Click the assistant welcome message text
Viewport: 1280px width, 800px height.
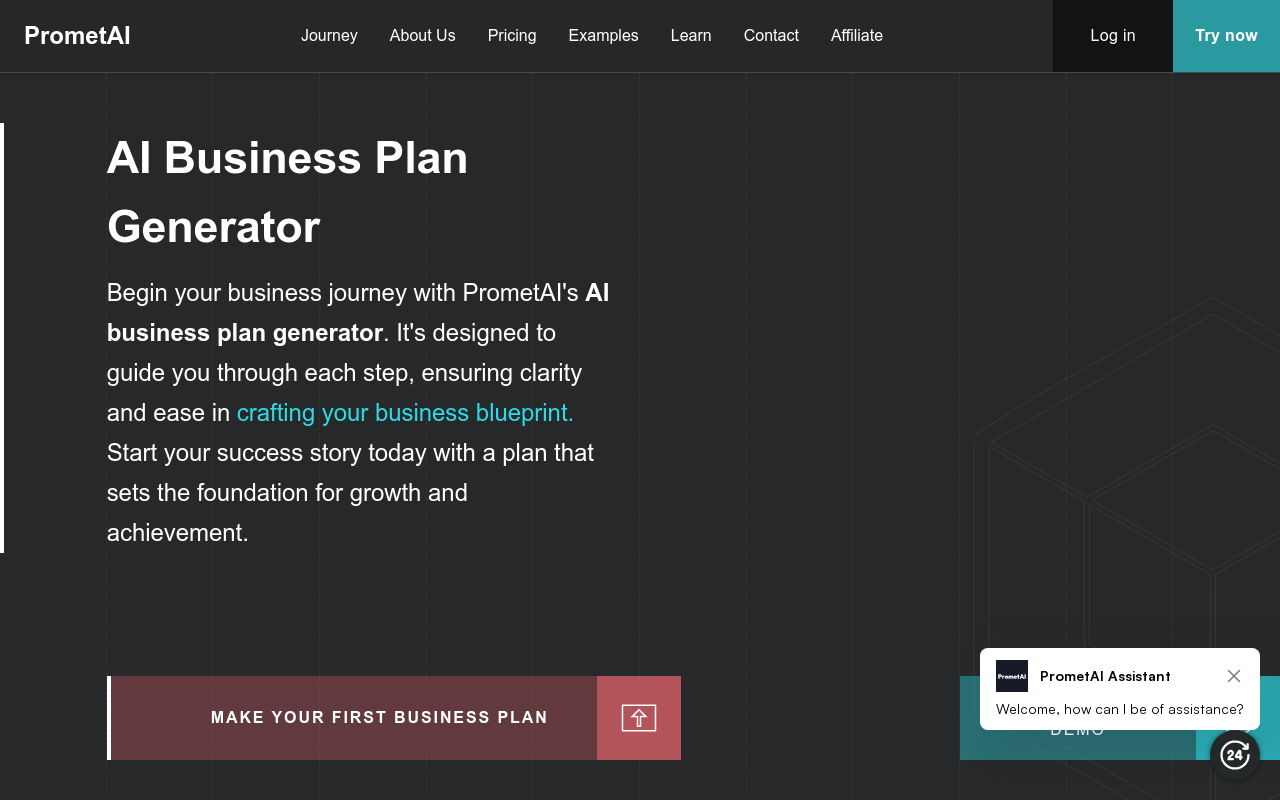(x=1120, y=709)
